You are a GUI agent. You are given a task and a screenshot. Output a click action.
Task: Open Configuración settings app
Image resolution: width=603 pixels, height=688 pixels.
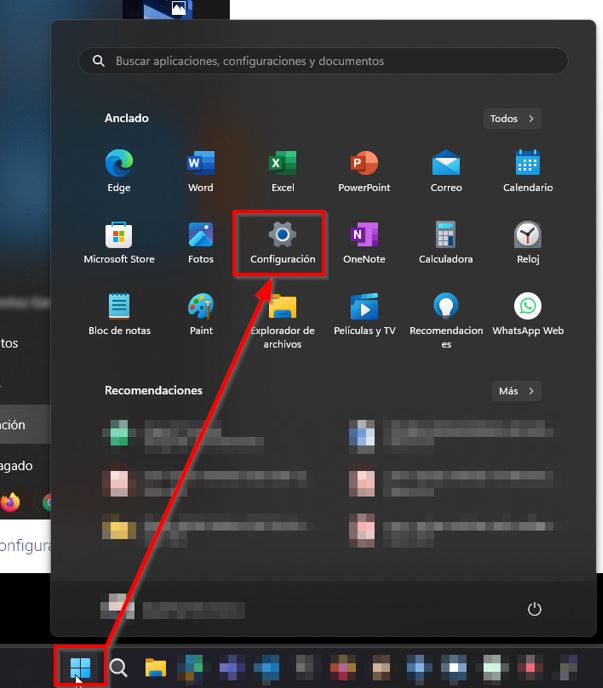click(x=283, y=243)
